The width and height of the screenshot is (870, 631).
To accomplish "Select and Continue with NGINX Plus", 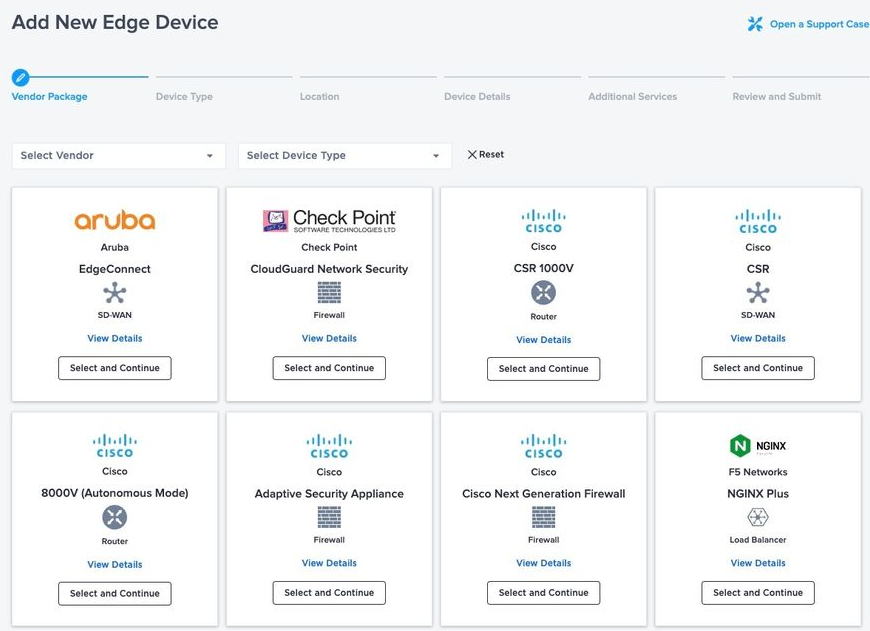I will [x=758, y=593].
